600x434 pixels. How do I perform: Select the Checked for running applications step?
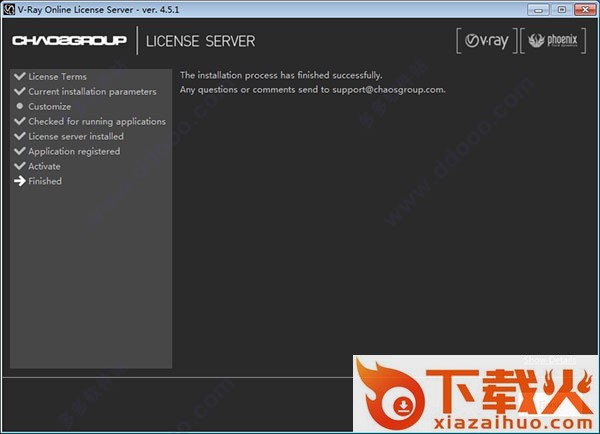coord(97,122)
